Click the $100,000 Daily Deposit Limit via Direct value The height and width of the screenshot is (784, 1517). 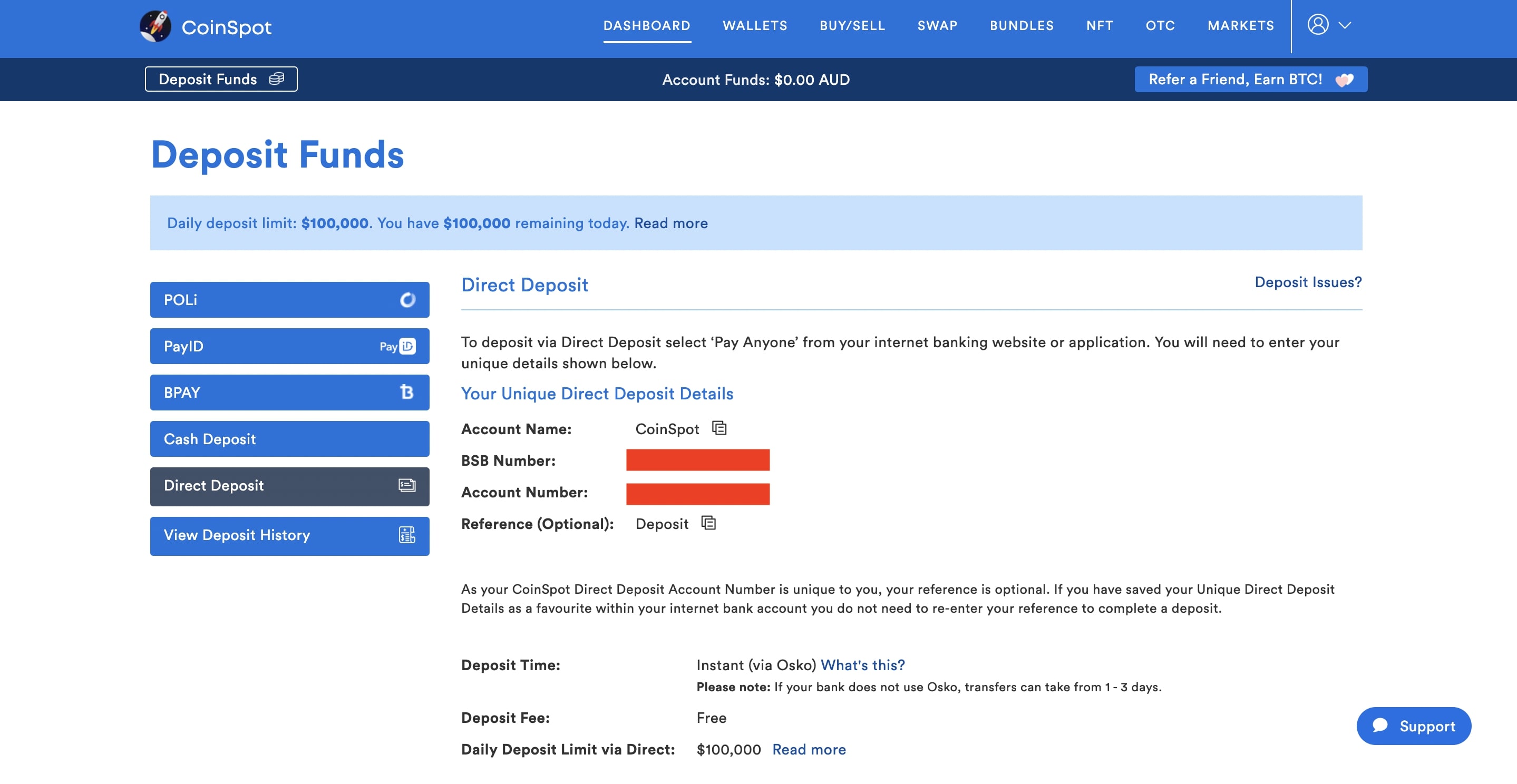pyautogui.click(x=728, y=749)
